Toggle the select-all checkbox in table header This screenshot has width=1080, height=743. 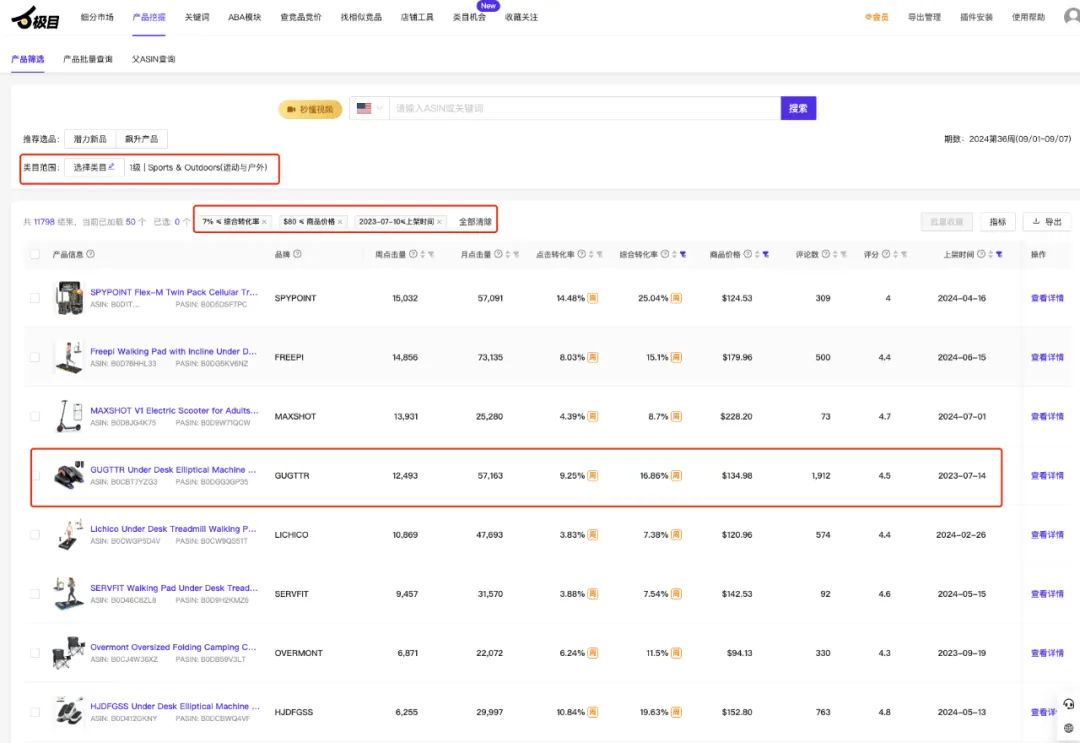tap(35, 255)
